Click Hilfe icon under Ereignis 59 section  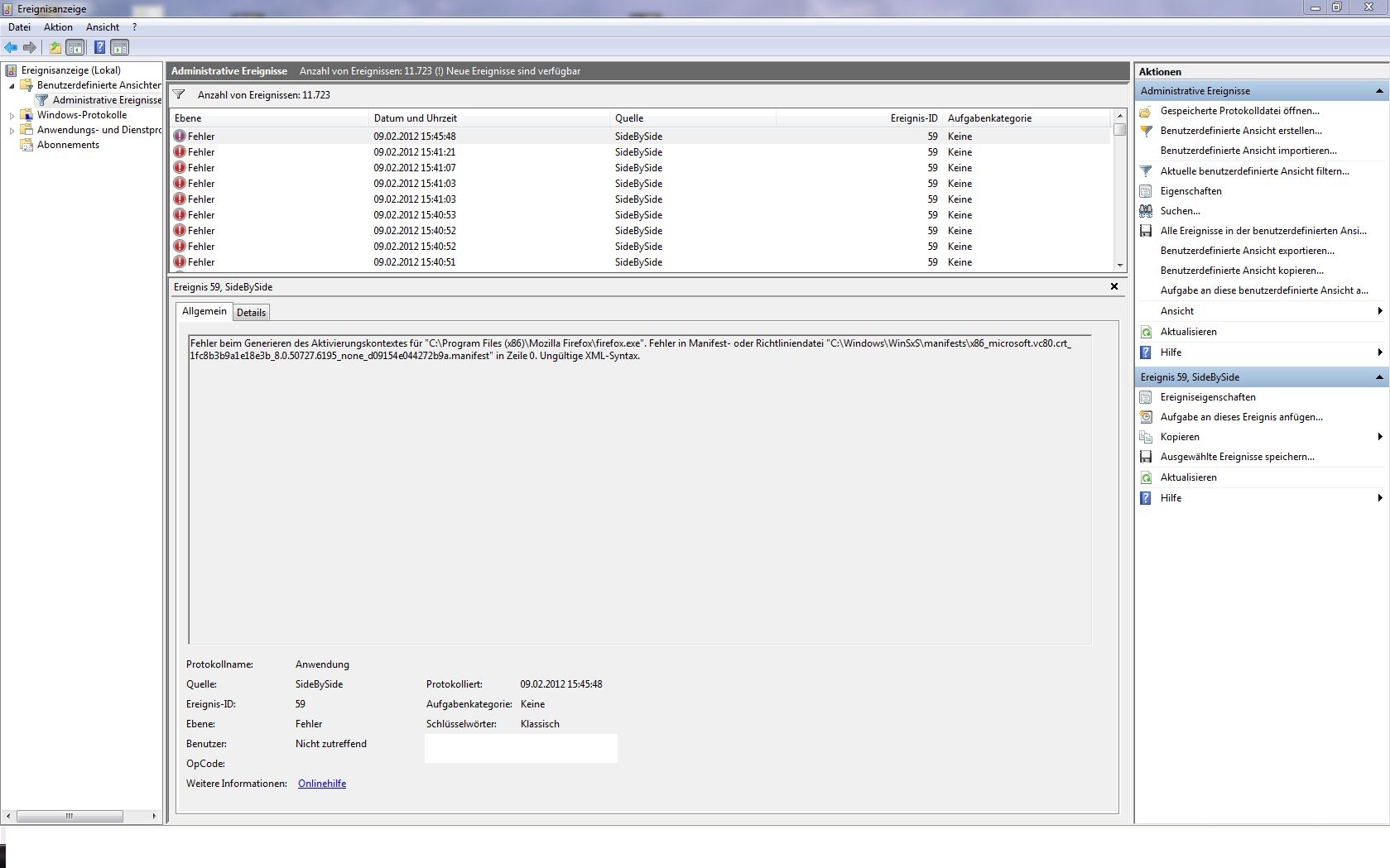[1146, 498]
